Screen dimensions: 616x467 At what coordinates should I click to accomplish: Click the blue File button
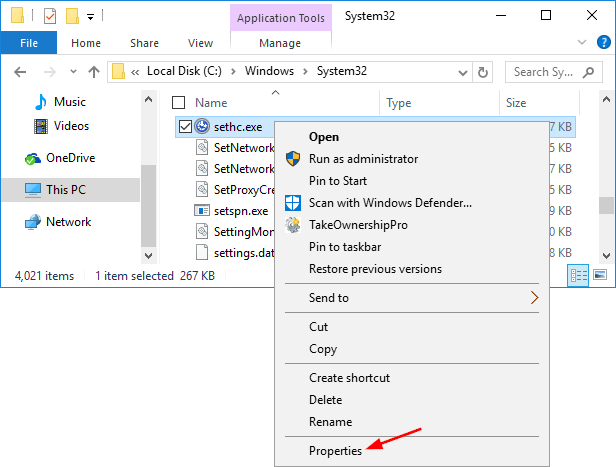[x=29, y=43]
